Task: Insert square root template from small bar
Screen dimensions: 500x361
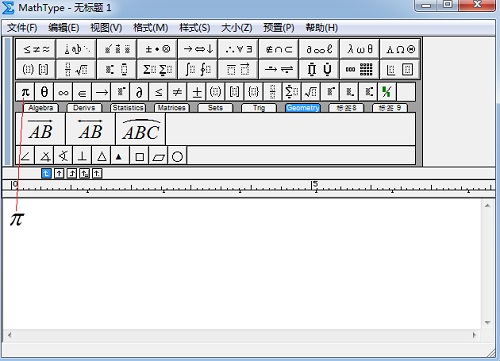Action: click(x=311, y=92)
